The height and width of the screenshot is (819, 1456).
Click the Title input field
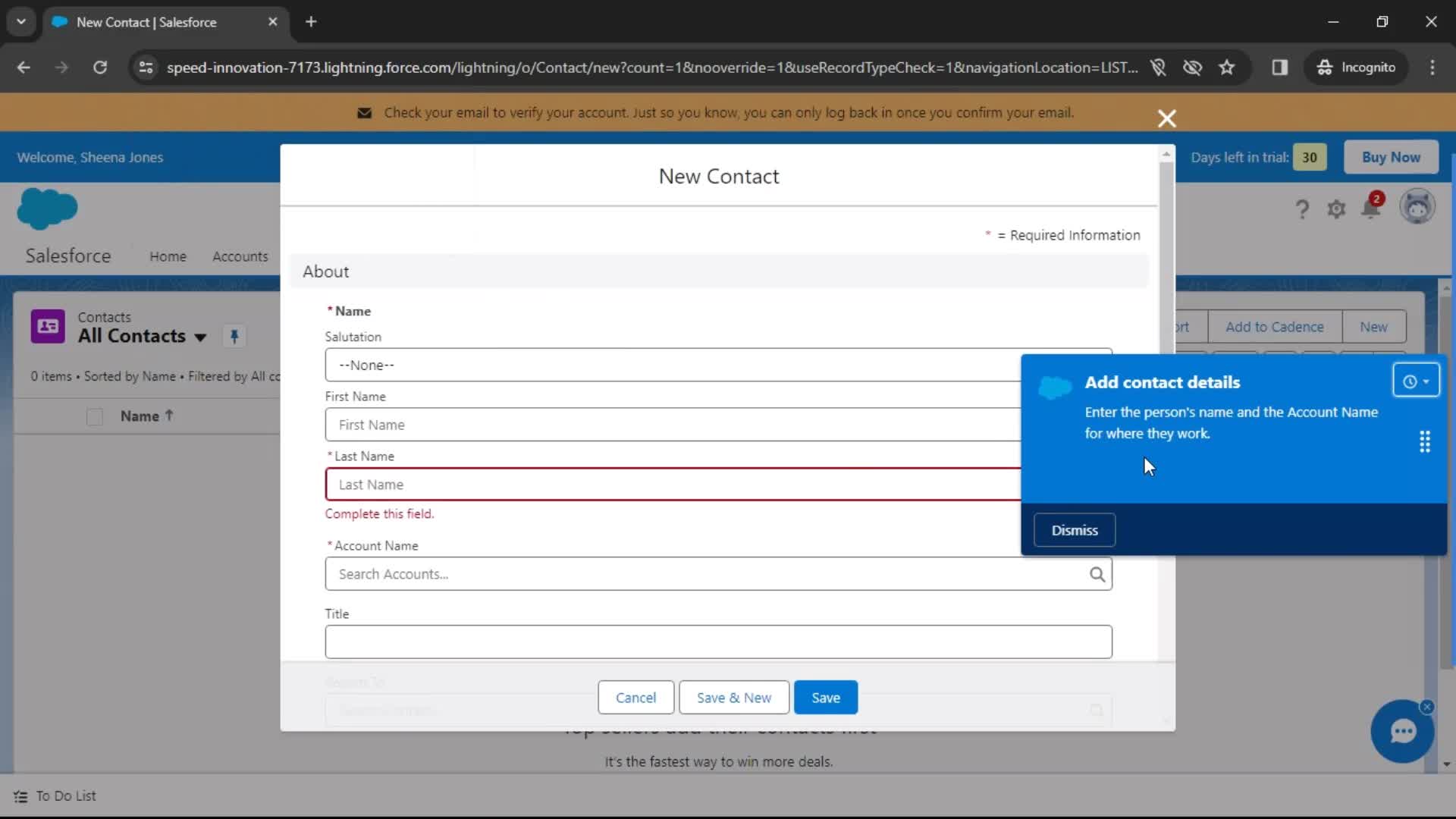pos(718,642)
